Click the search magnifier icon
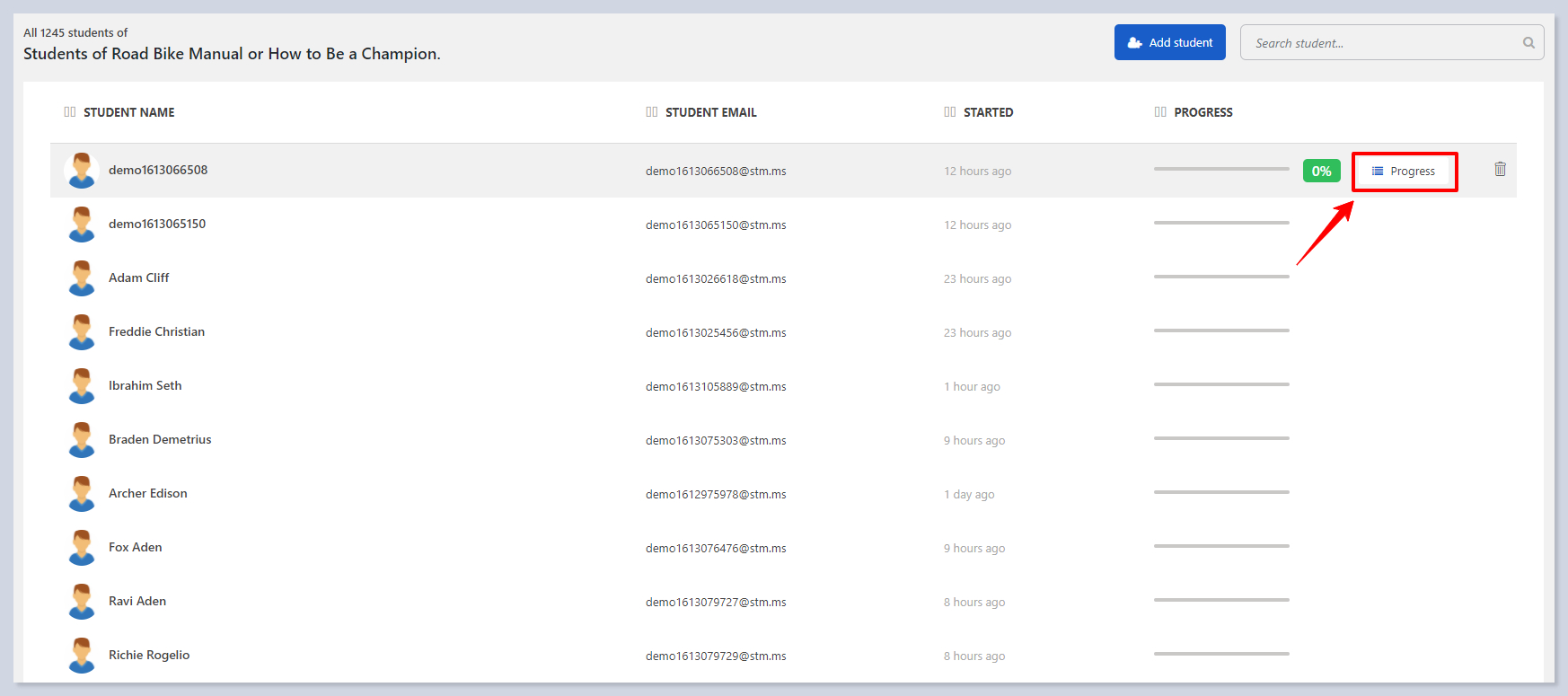Image resolution: width=1568 pixels, height=696 pixels. [x=1528, y=43]
